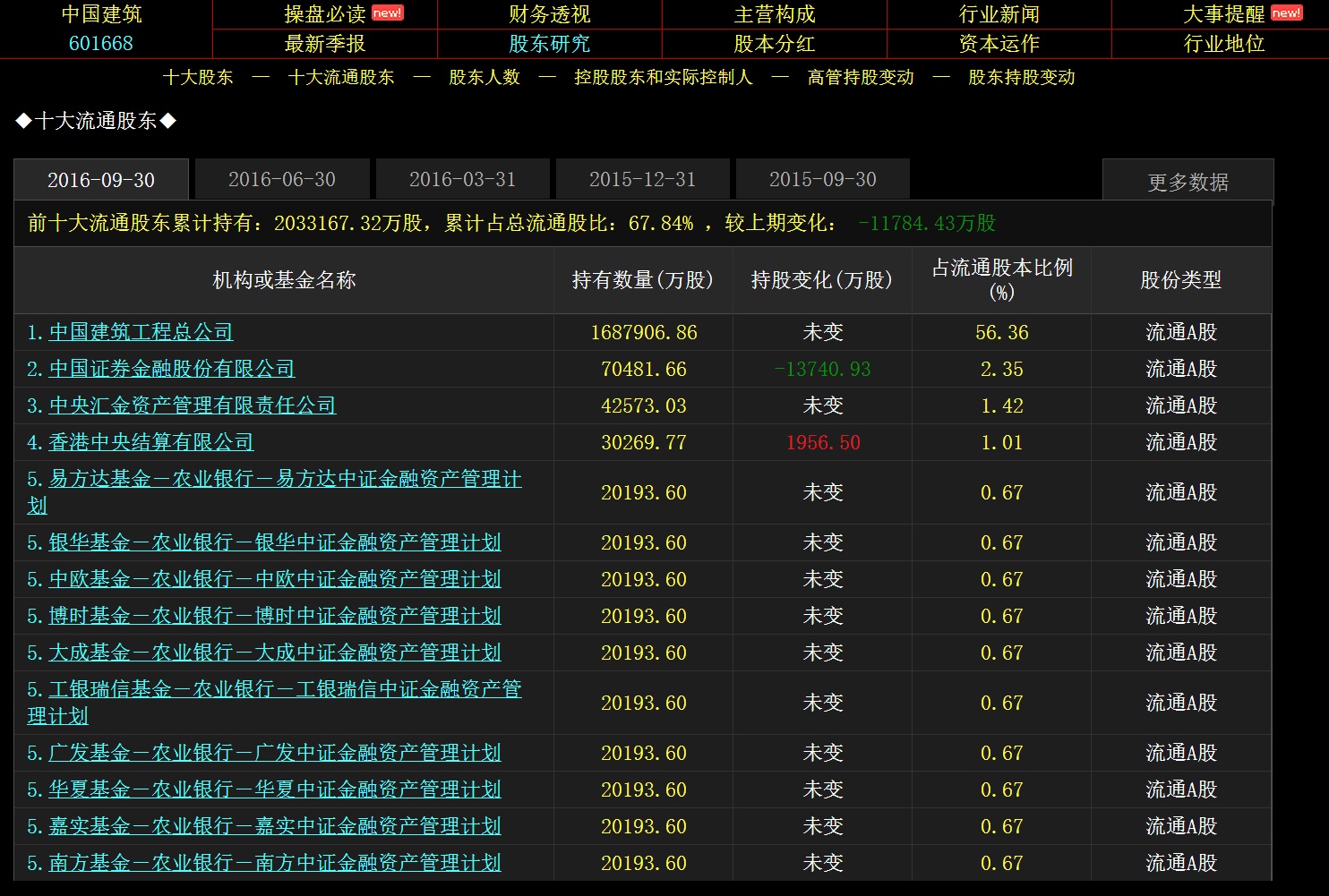Click 占流通股本比例(%) column header
This screenshot has height=896, width=1329.
click(x=1002, y=280)
